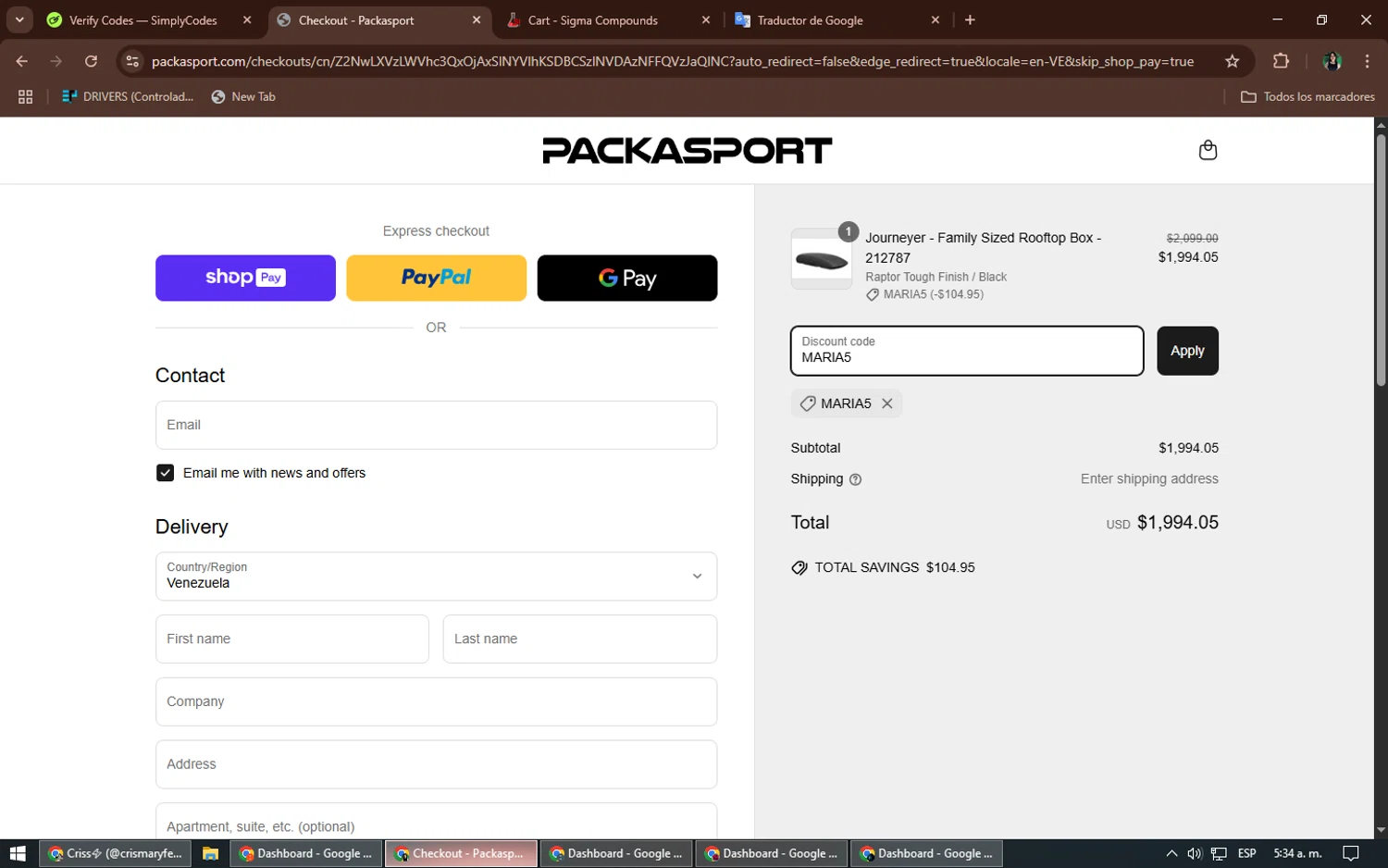Screen dimensions: 1388x868
Task: Open the New Tab bookmark
Action: click(243, 96)
